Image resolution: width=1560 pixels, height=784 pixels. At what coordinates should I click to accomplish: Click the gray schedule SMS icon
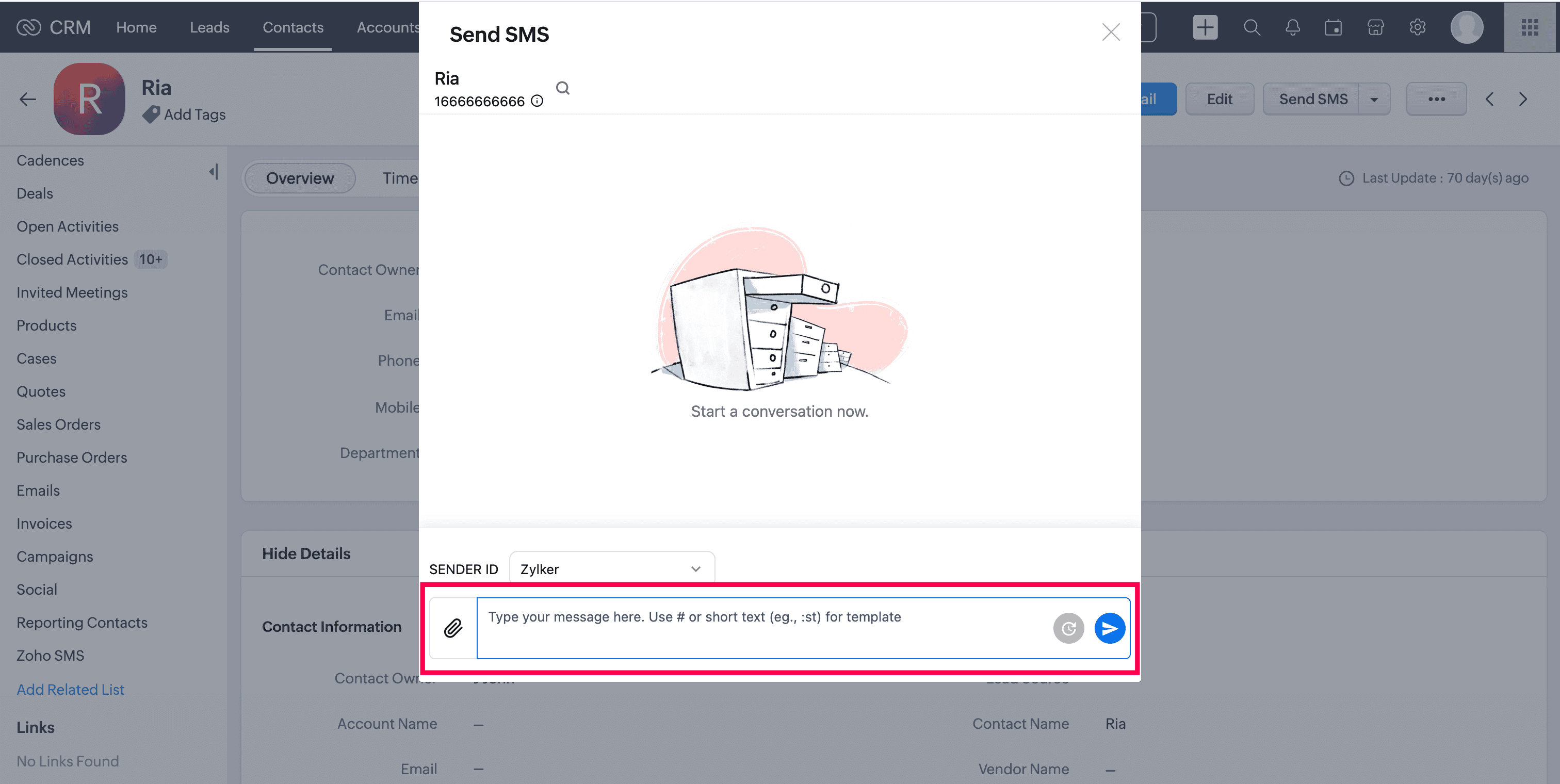point(1068,628)
